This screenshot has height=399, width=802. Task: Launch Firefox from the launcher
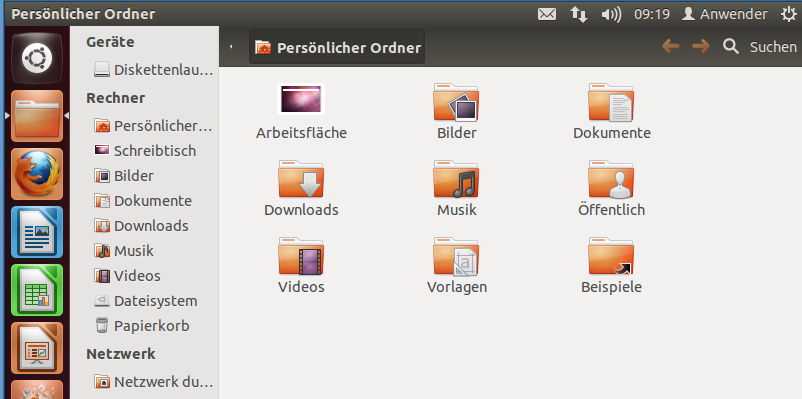[x=37, y=174]
